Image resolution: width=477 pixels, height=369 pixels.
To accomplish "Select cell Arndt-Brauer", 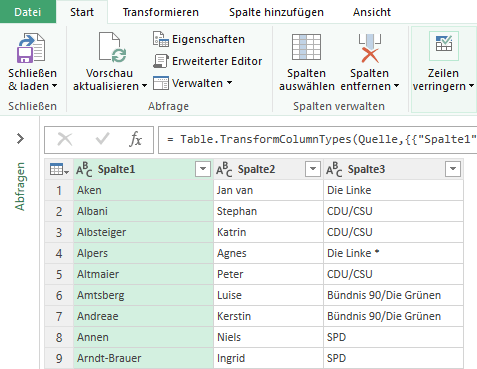I will (143, 358).
